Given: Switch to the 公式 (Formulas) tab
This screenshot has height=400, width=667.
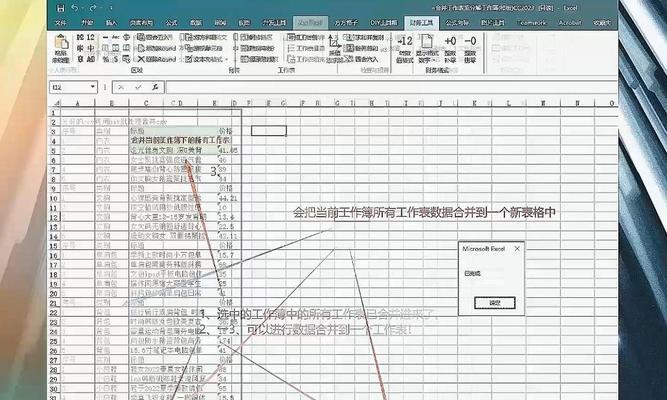Looking at the screenshot, I should tap(171, 23).
